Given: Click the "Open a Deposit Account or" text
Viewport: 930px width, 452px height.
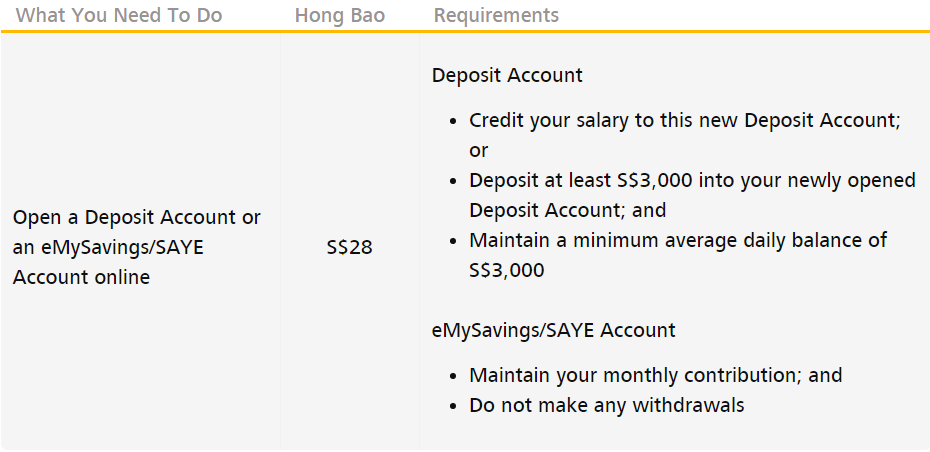Looking at the screenshot, I should [136, 218].
